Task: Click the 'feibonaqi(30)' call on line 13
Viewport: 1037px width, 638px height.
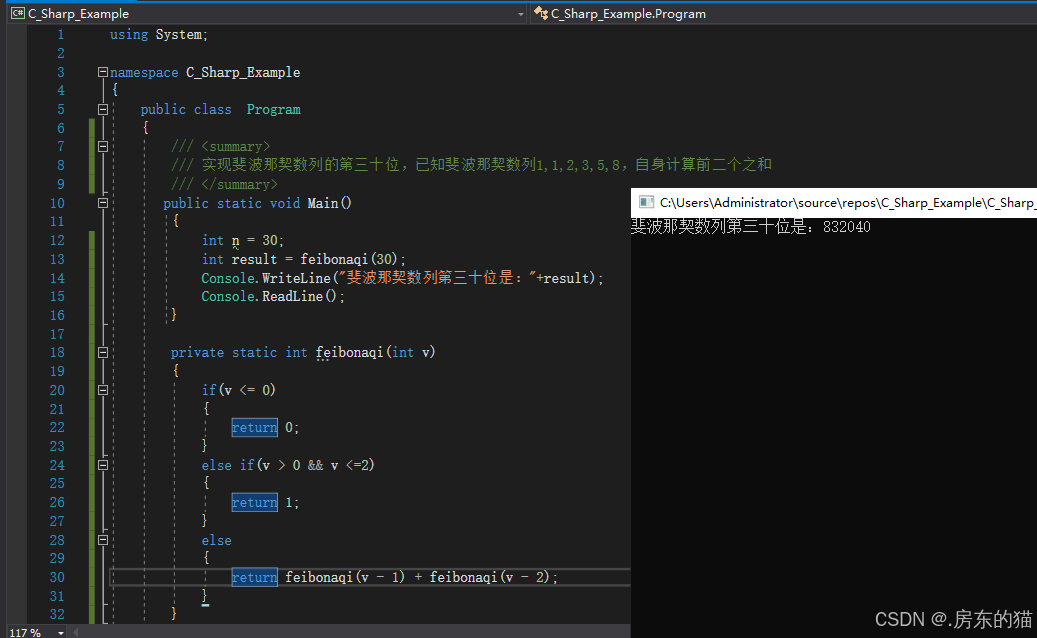Action: 350,259
